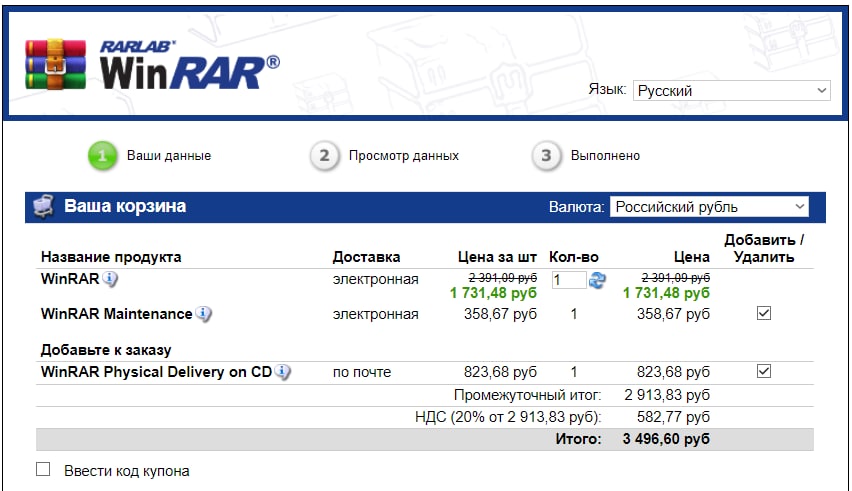Click the WinRAR logo

point(152,64)
